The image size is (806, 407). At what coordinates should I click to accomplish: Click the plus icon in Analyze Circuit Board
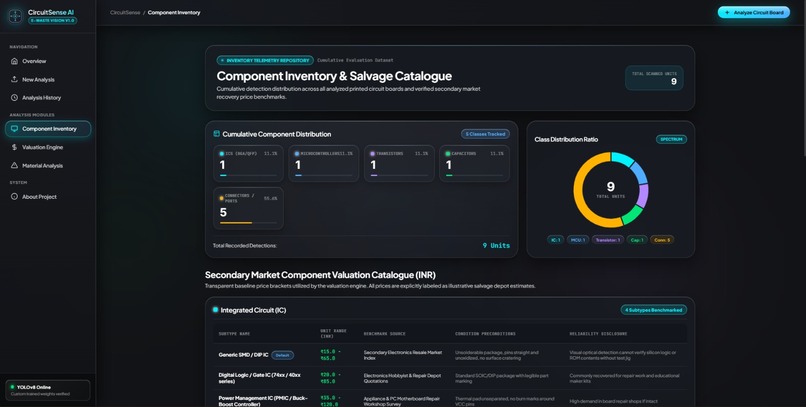tap(727, 12)
